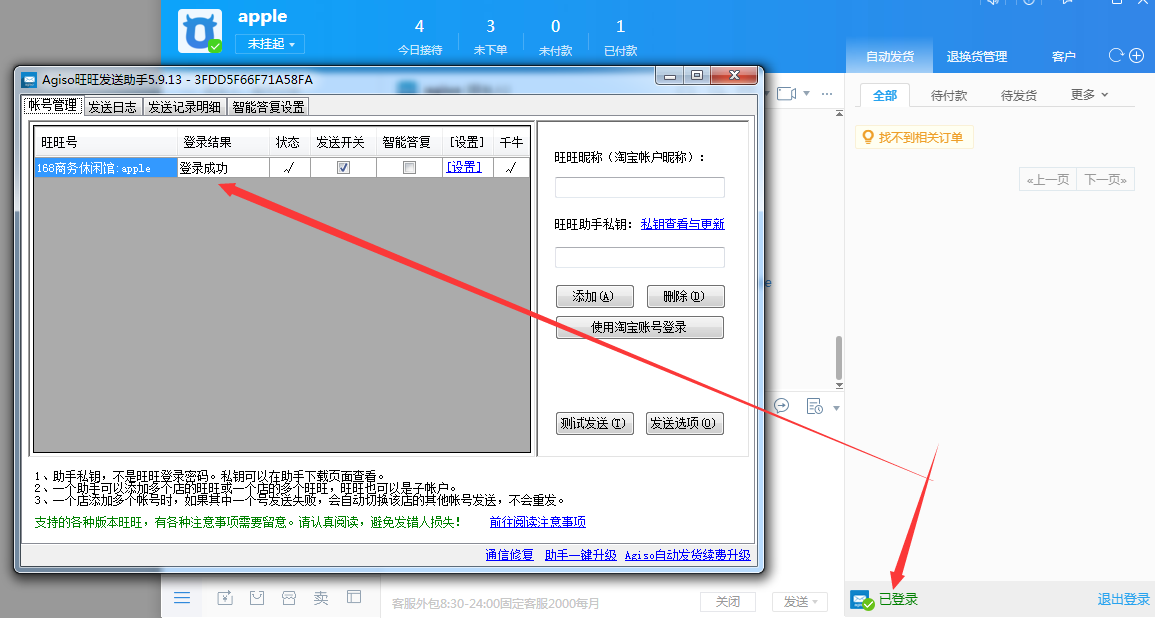Click the Qianniu avatar logo icon
This screenshot has height=618, width=1155.
(200, 31)
